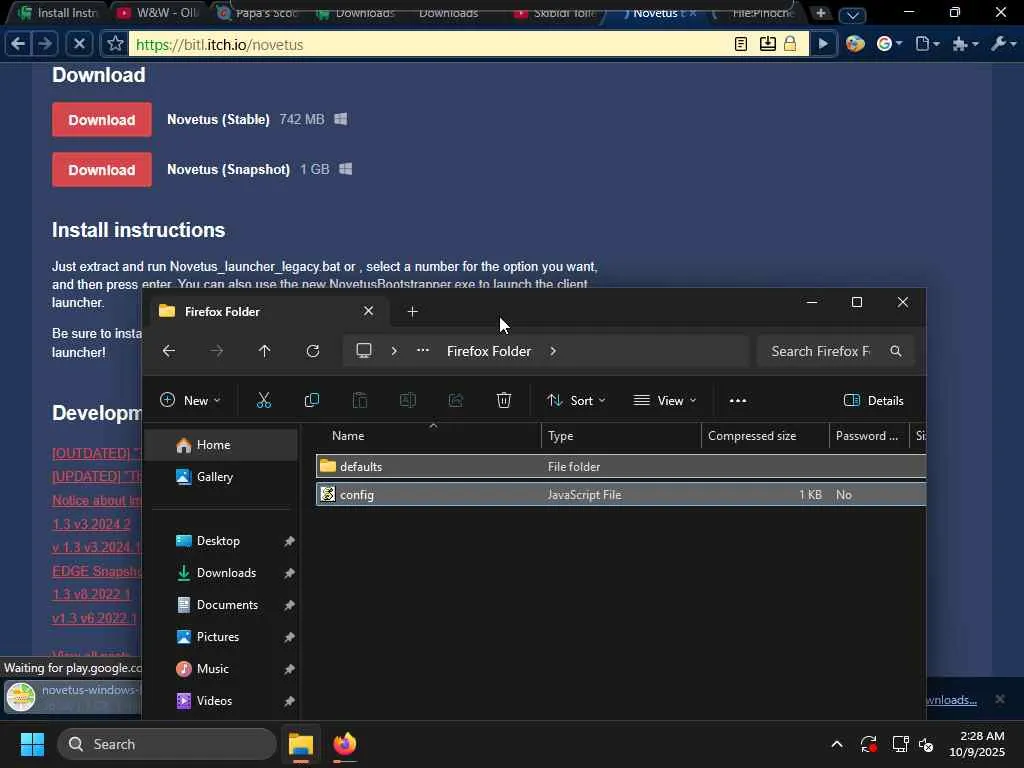
Task: Click the go arrow next to the address bar
Action: click(x=823, y=44)
